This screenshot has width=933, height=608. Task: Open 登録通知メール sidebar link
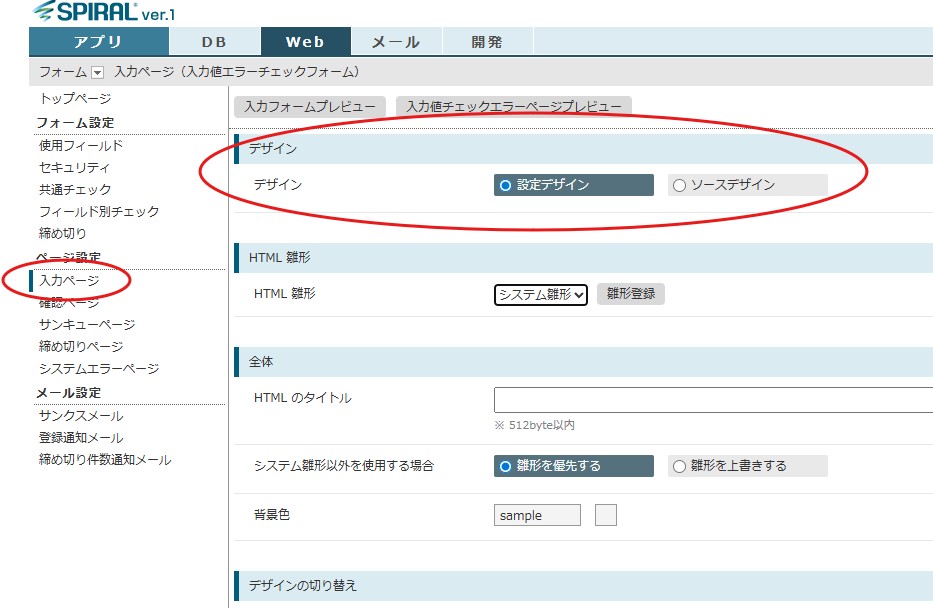[x=81, y=438]
